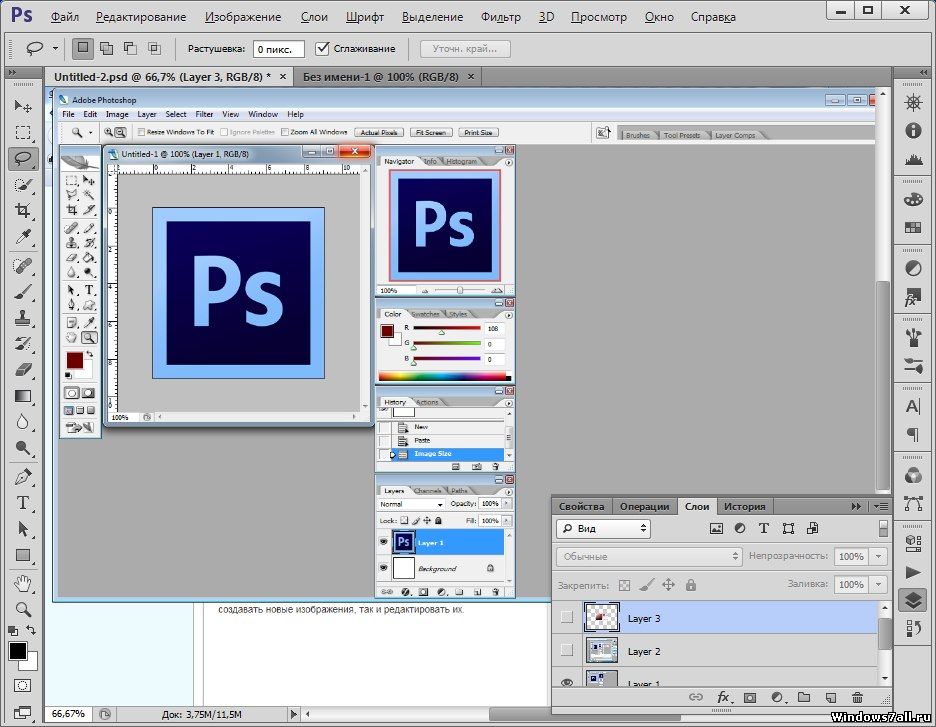Open the Layers panel options menu
Viewport: 936px width, 727px height.
(x=881, y=506)
